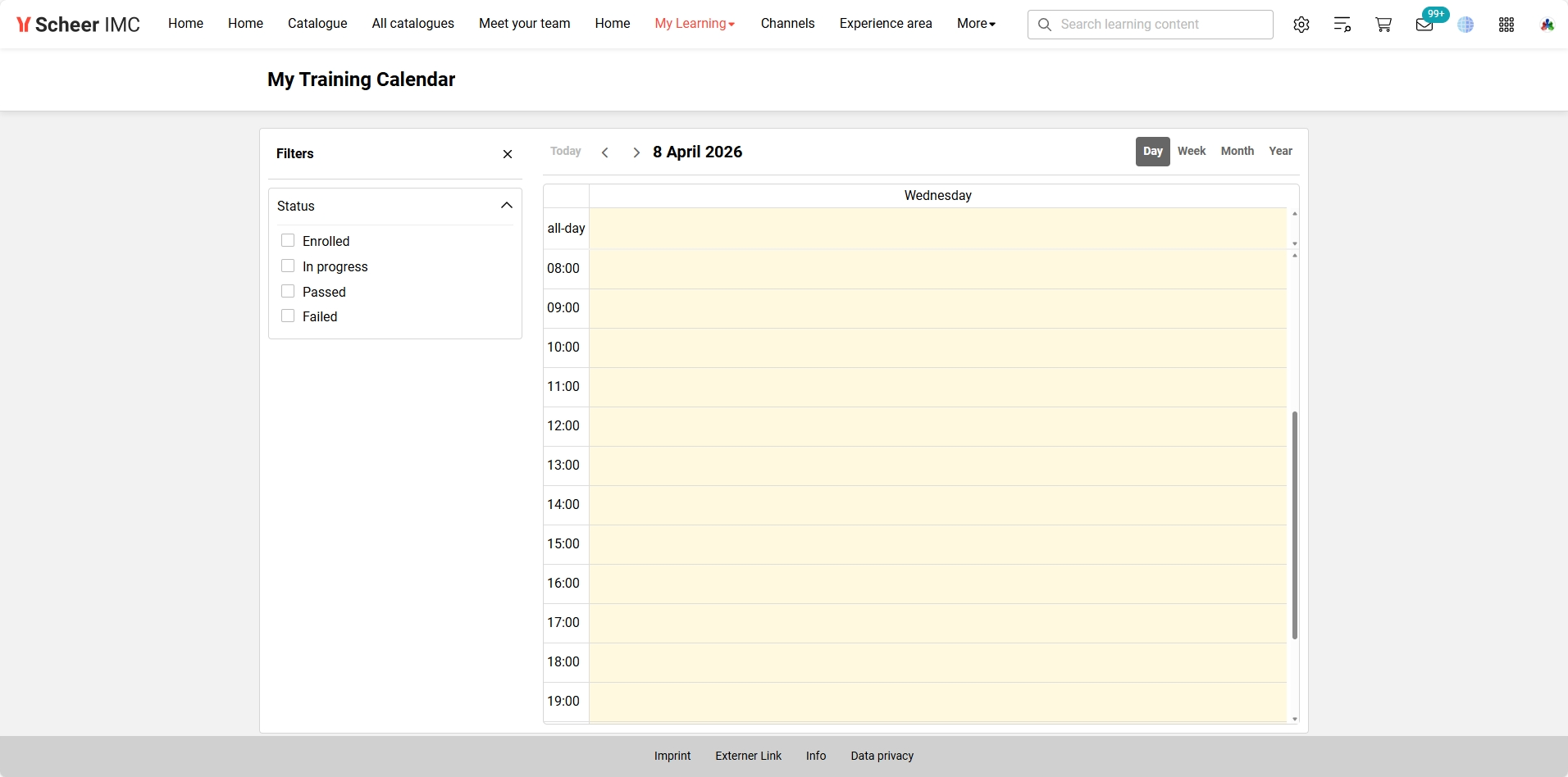Viewport: 1568px width, 777px height.
Task: Open the learning list search icon
Action: [x=1342, y=25]
